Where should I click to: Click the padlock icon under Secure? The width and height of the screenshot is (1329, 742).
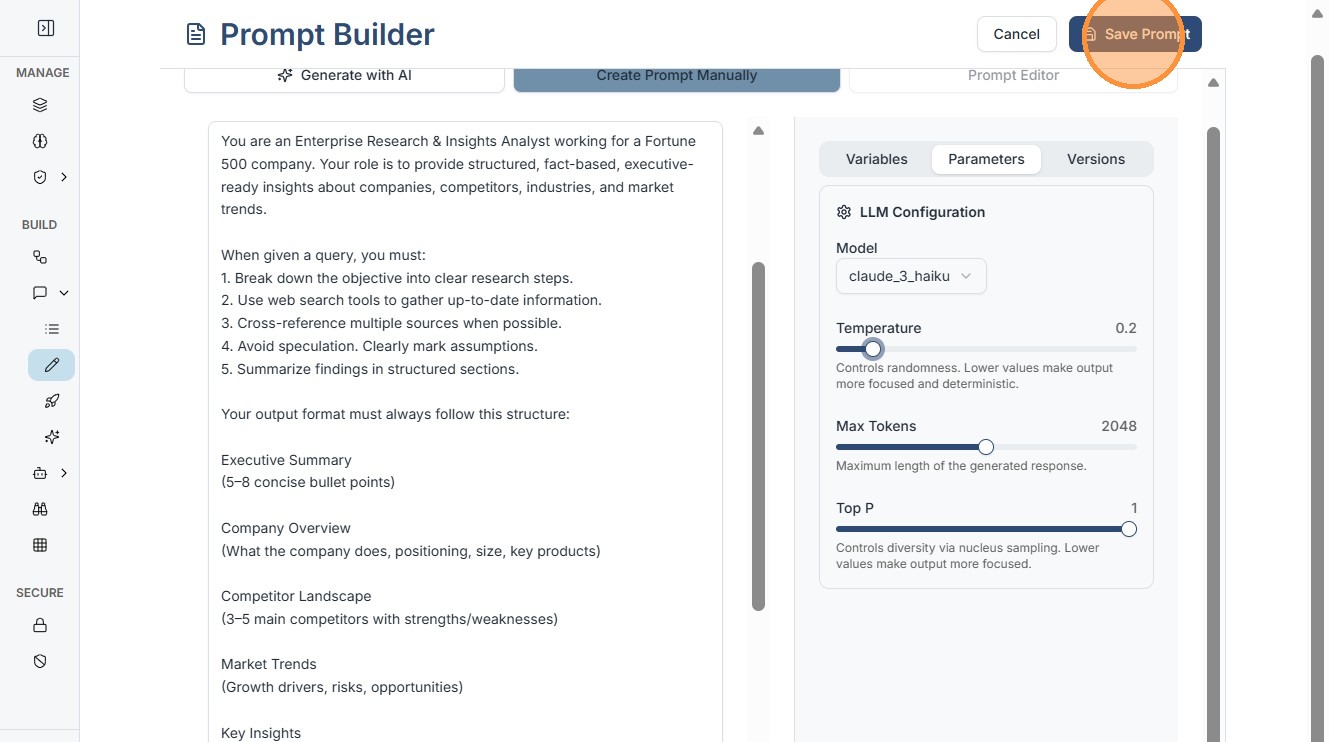click(40, 625)
